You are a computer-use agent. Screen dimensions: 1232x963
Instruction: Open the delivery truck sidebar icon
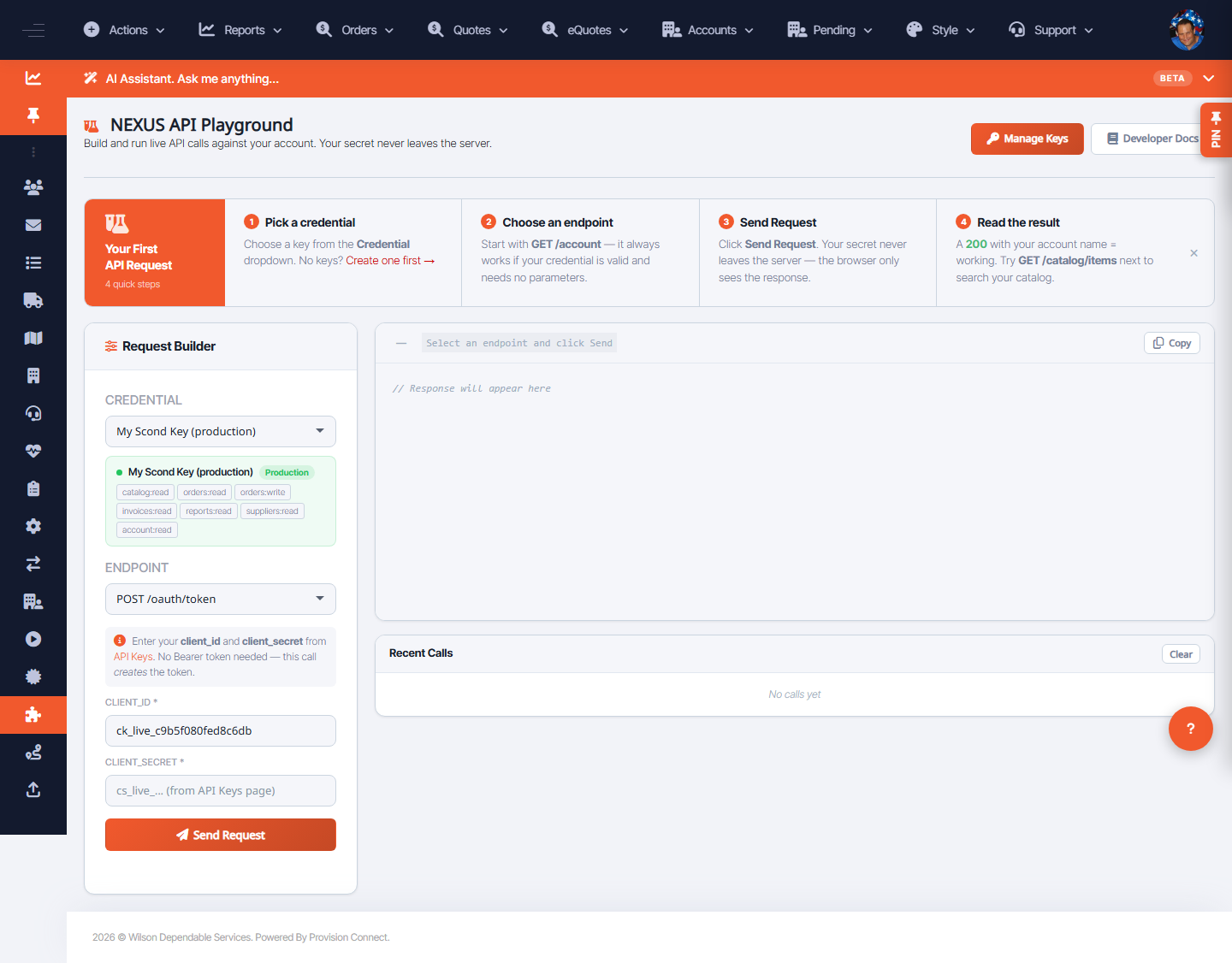pos(33,300)
